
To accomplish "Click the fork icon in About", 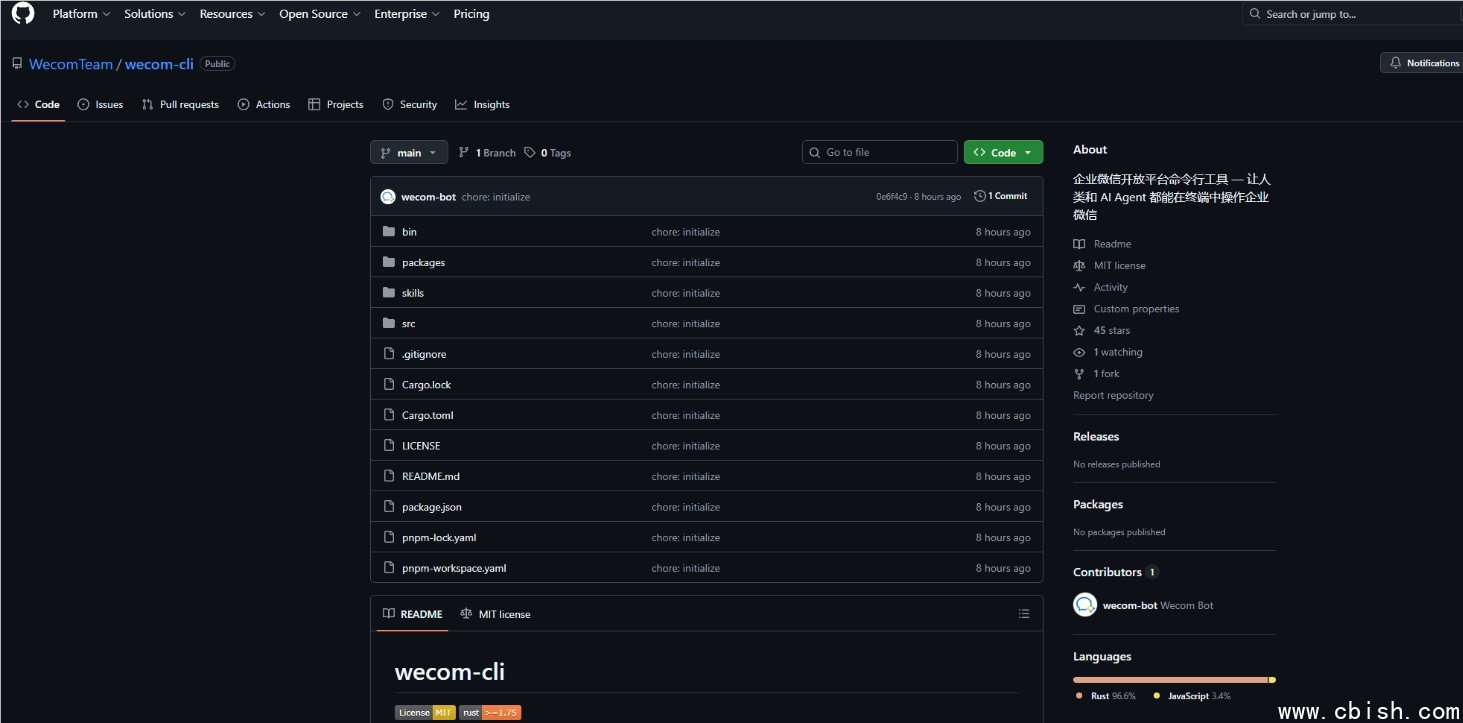I will click(x=1079, y=374).
